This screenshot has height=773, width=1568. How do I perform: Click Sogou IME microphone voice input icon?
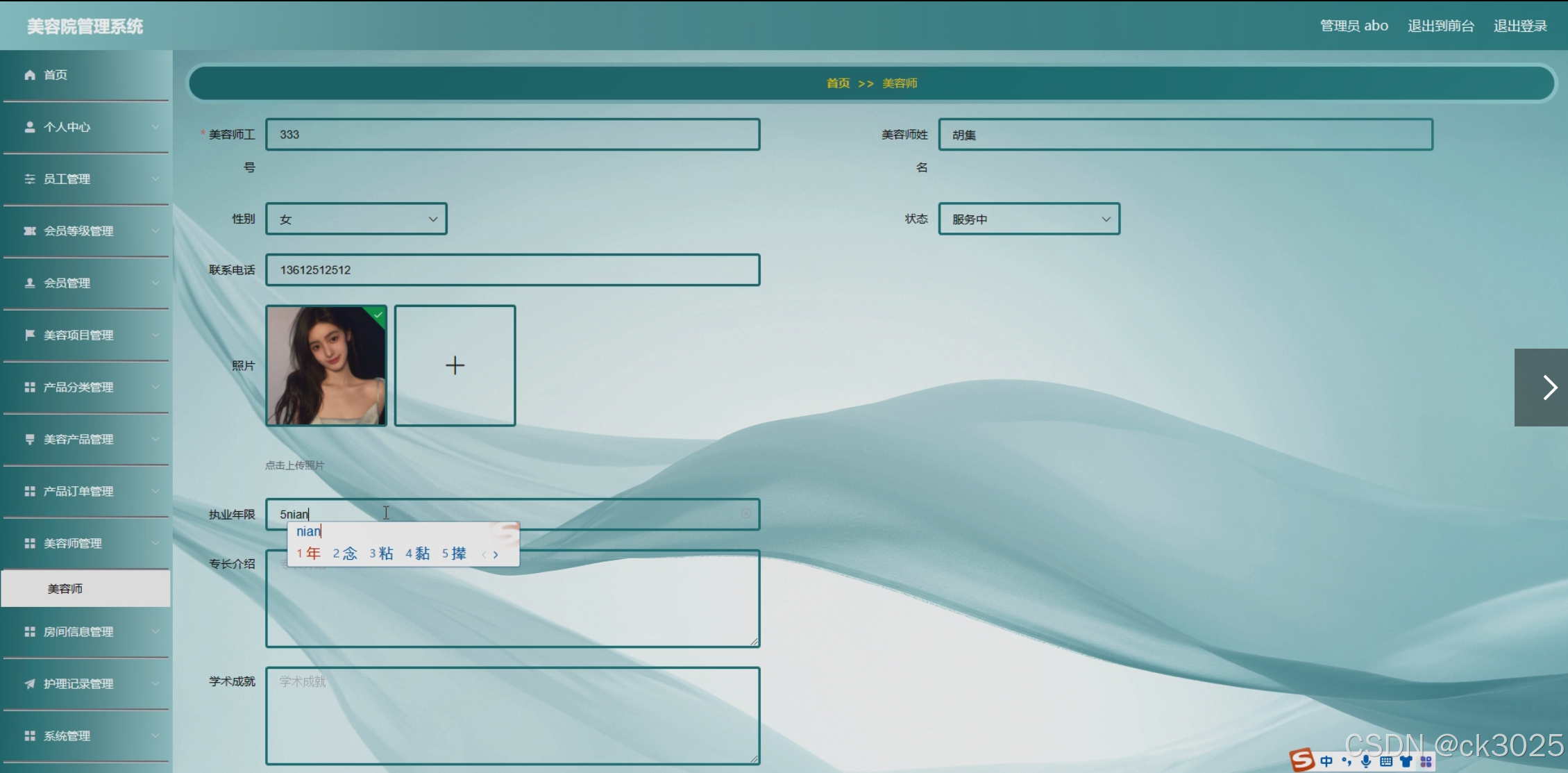click(x=1366, y=761)
